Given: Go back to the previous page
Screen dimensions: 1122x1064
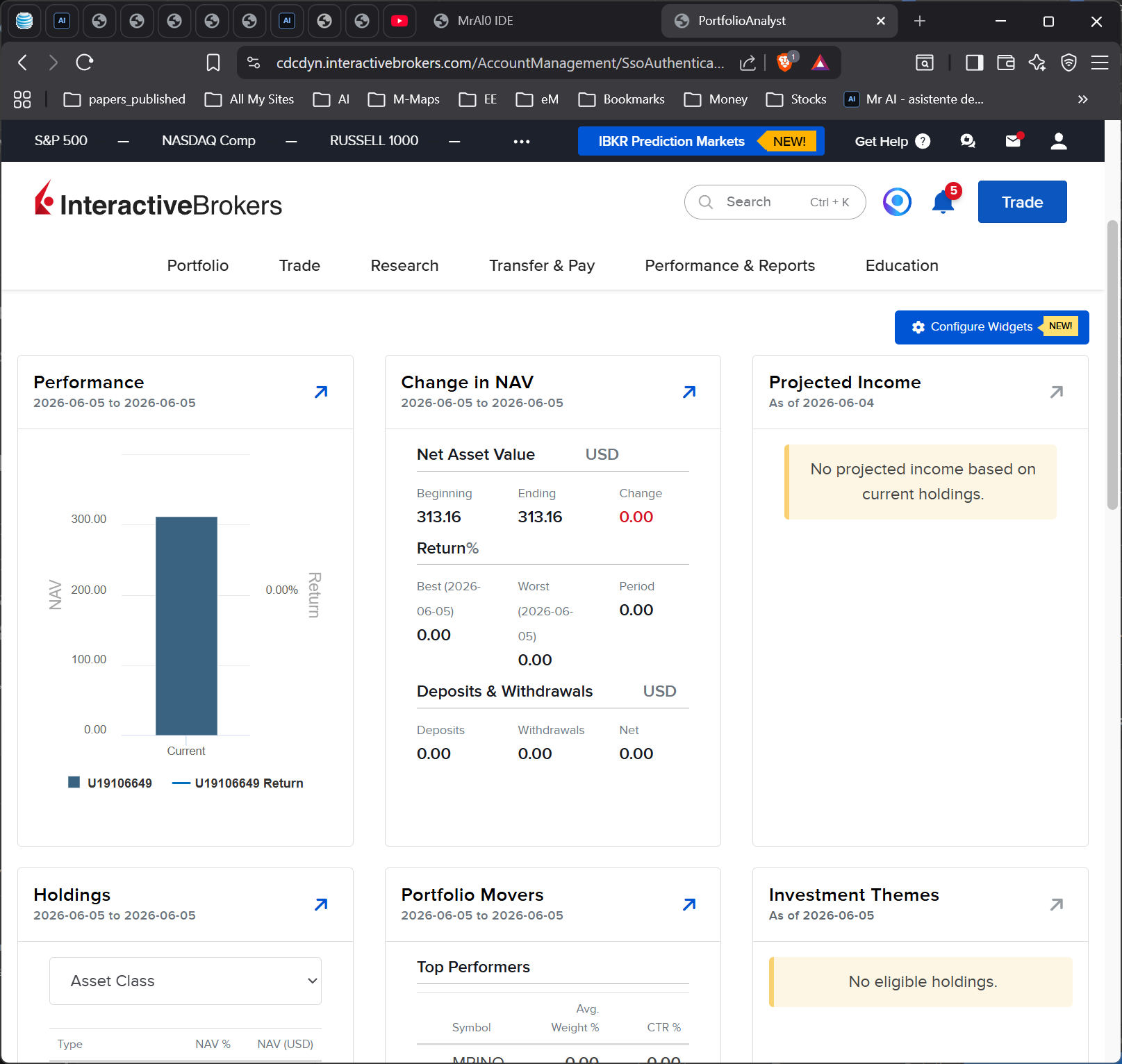Looking at the screenshot, I should click(23, 63).
